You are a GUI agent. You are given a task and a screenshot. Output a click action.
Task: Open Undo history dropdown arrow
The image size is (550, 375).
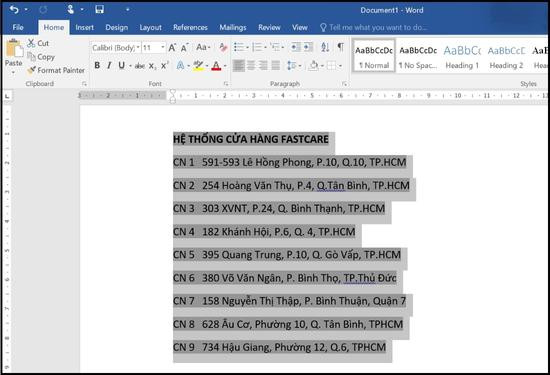(26, 10)
